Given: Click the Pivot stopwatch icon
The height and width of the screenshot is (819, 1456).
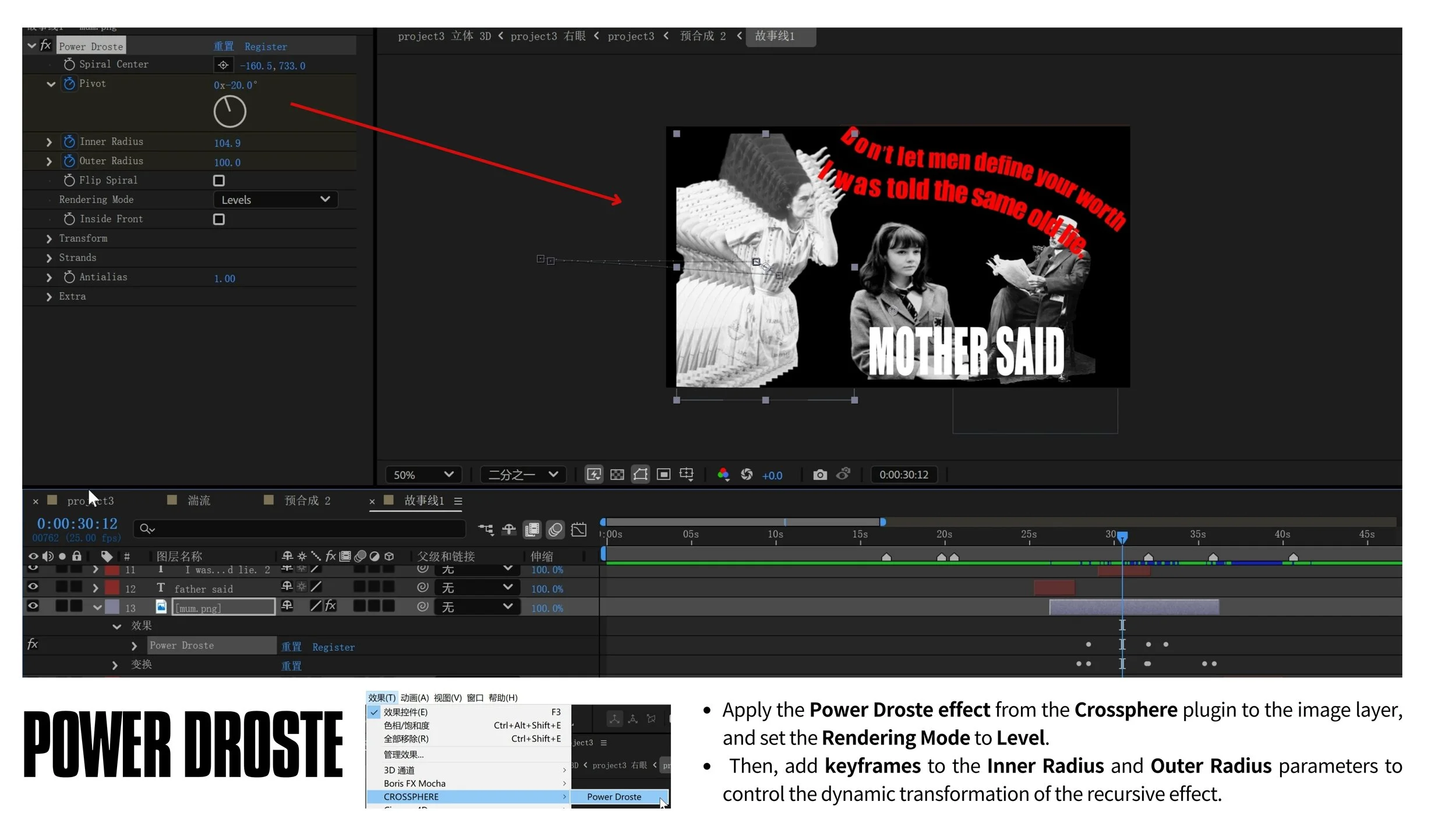Looking at the screenshot, I should [x=69, y=84].
